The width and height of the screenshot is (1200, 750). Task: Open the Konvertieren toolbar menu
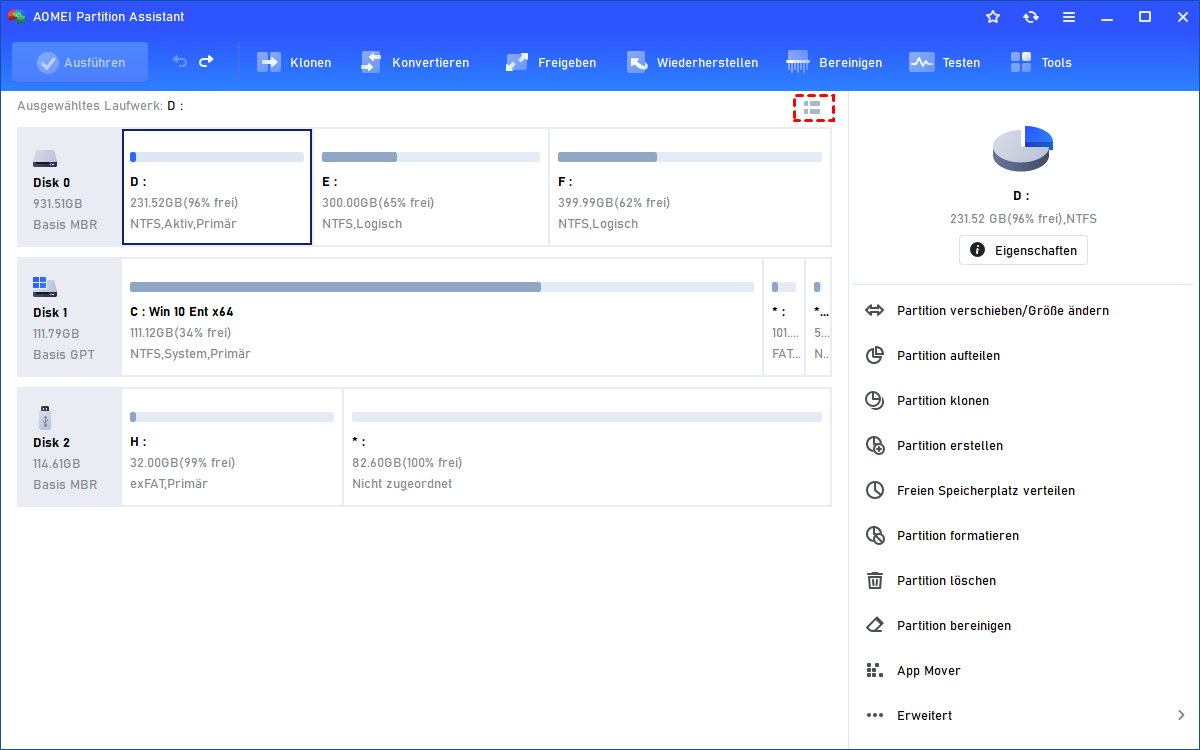(414, 62)
